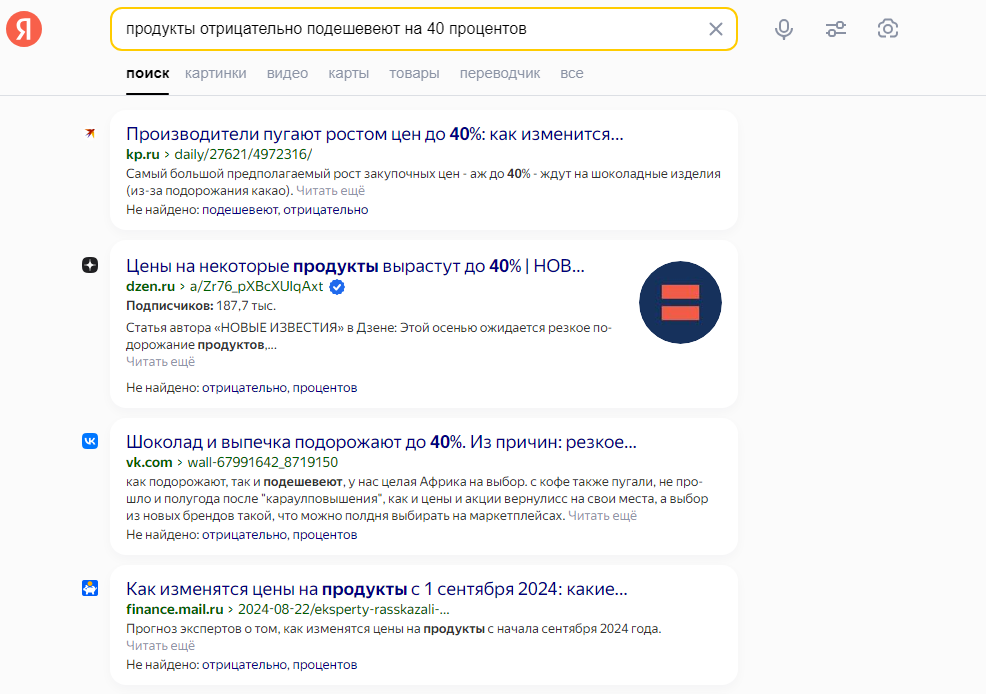
Task: Start voice search via microphone icon
Action: [x=784, y=29]
